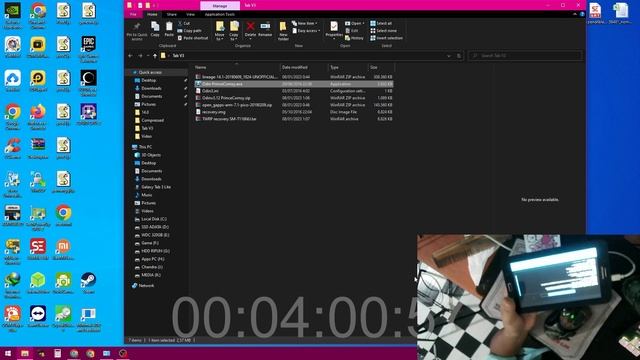
Task: Click the Back navigation arrow
Action: tap(130, 56)
